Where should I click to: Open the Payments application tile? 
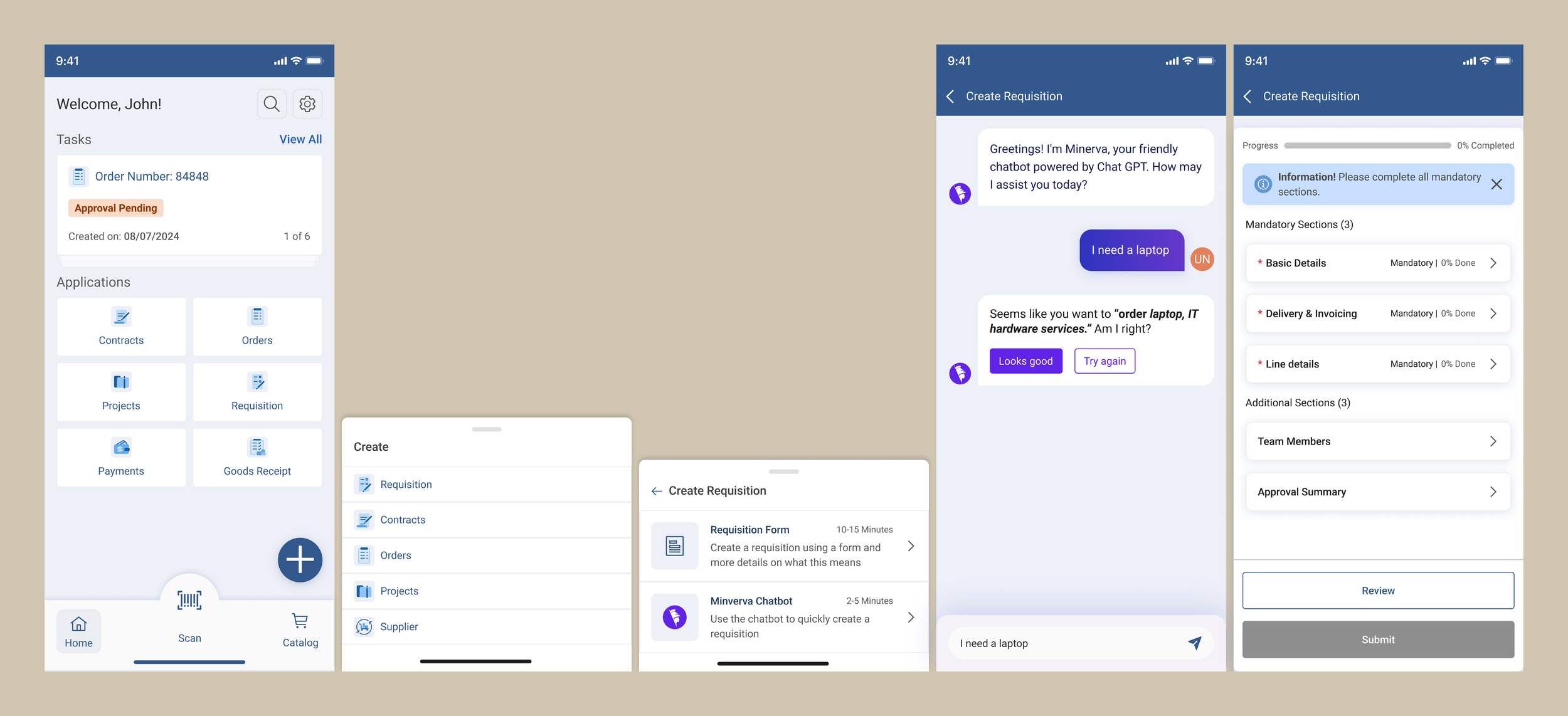pyautogui.click(x=121, y=457)
